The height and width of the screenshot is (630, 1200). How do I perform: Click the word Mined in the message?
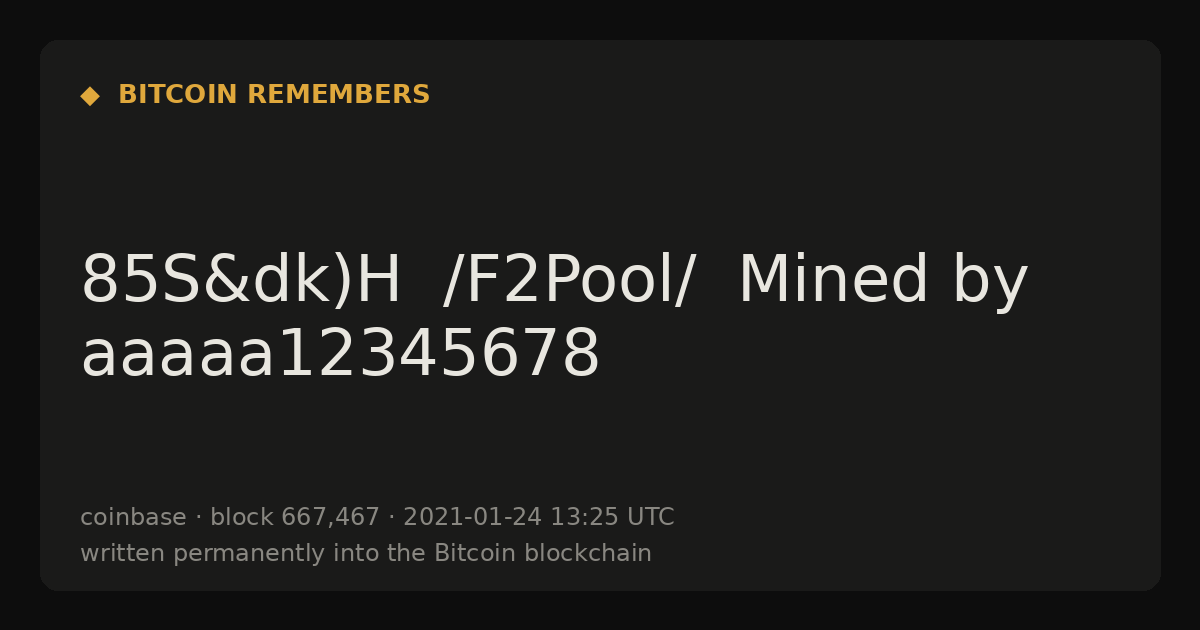coord(834,281)
